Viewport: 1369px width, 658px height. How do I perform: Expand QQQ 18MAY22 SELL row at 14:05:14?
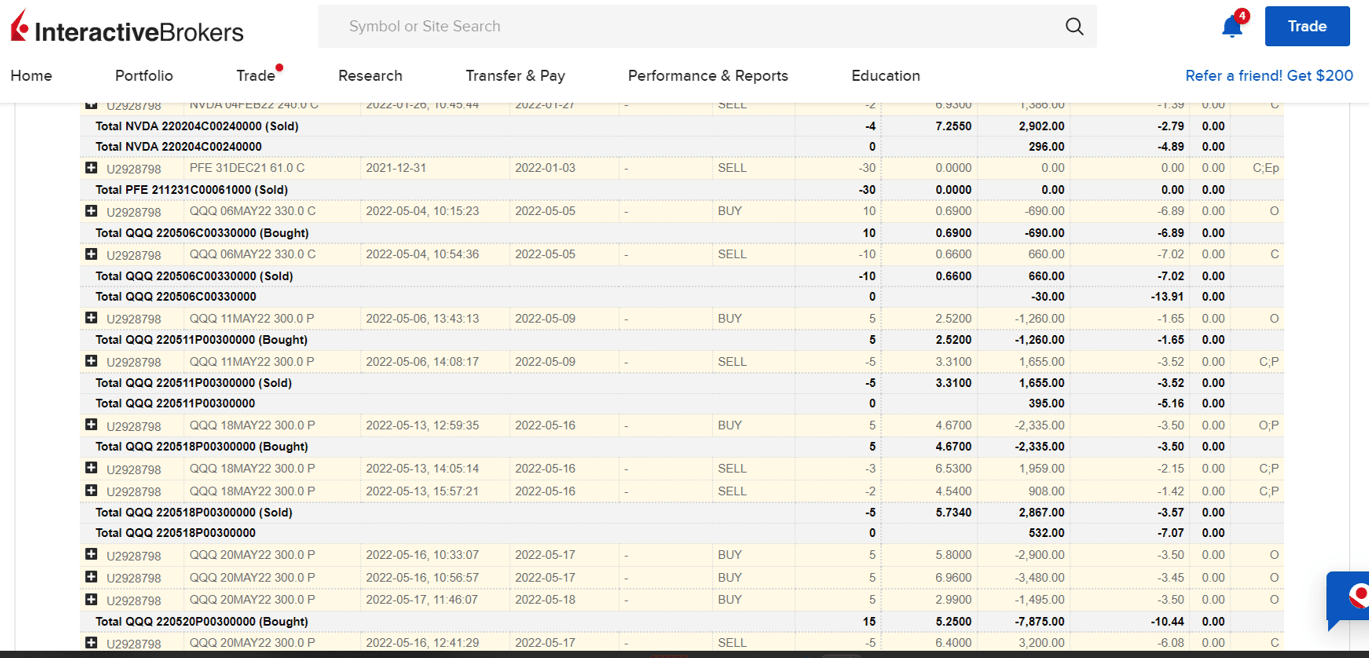coord(91,468)
